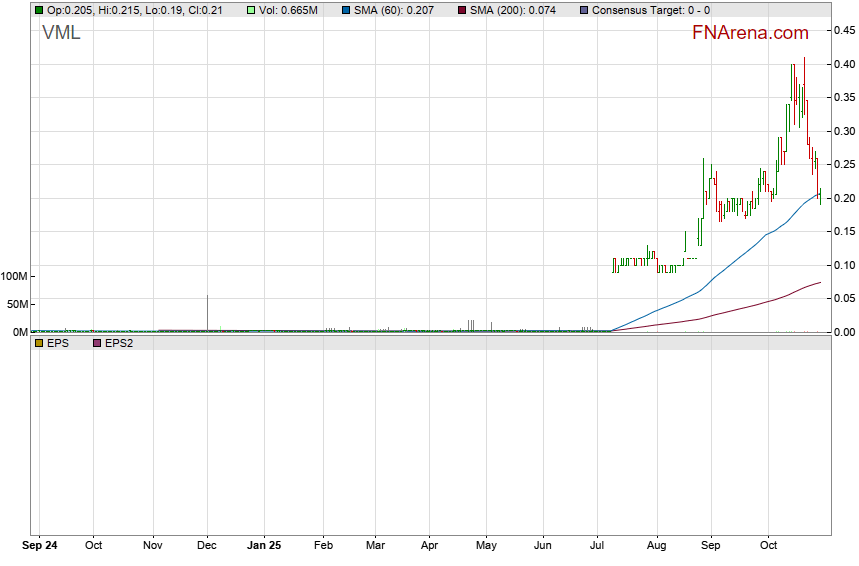Click the purple EPS2 legend swatch
Screen dimensions: 859x566
tap(97, 343)
